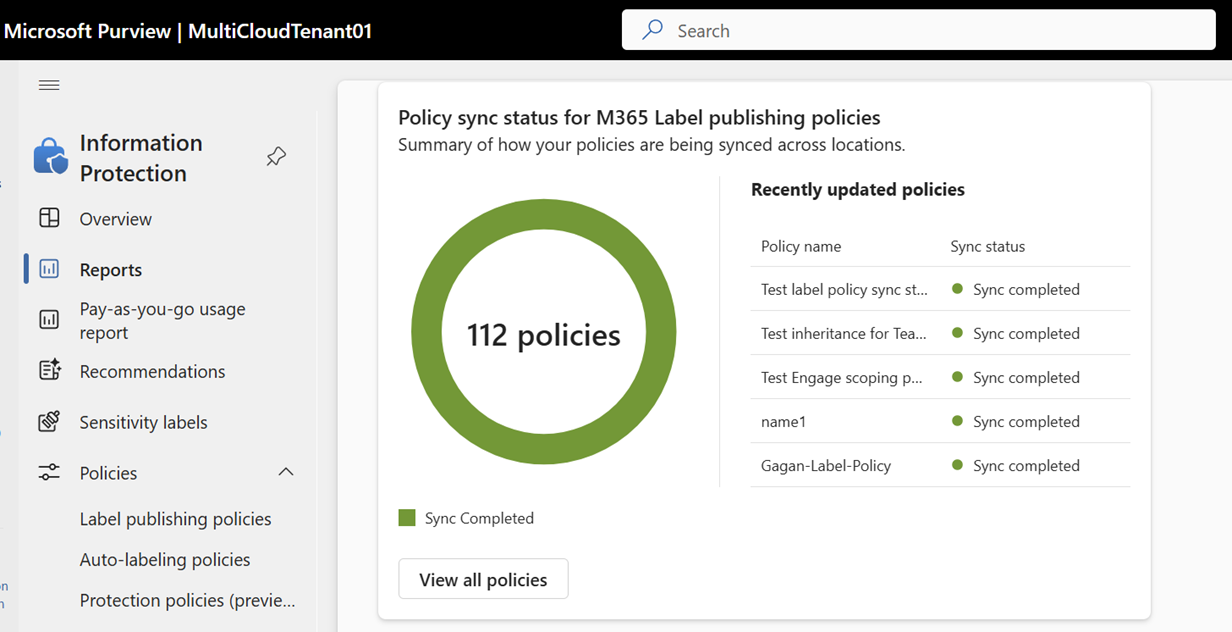Click the Pay-as-you-go usage report icon
Viewport: 1232px width, 632px height.
coord(49,320)
